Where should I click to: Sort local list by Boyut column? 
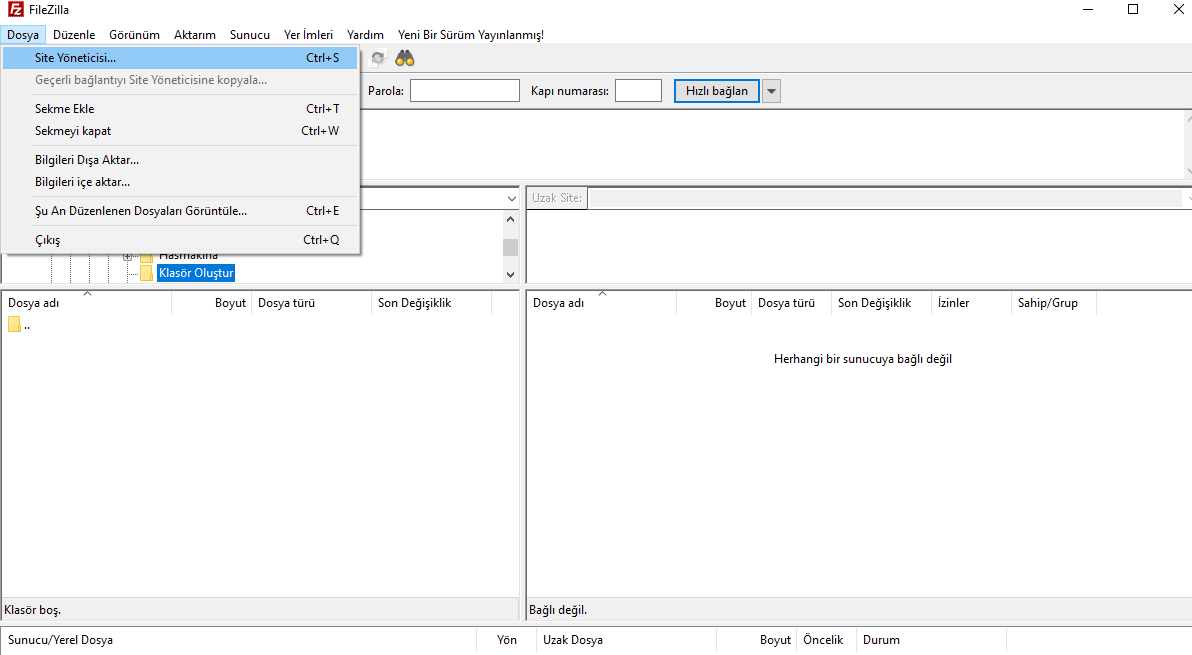pyautogui.click(x=212, y=302)
